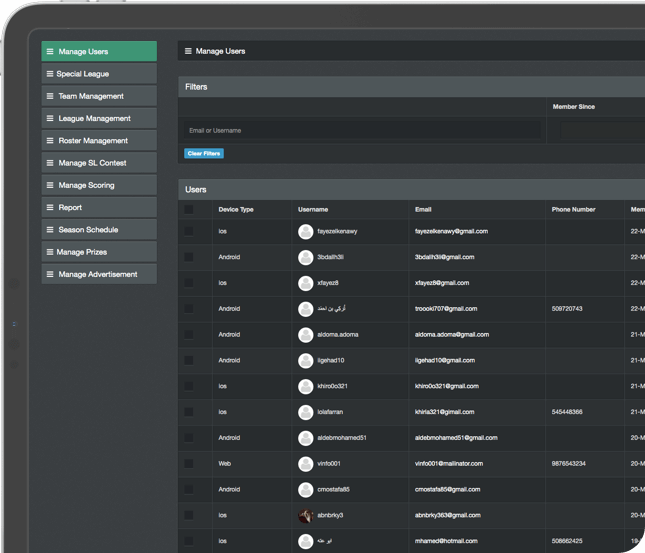This screenshot has height=553, width=645.
Task: Select the cmostafa85 row checkbox
Action: point(189,489)
